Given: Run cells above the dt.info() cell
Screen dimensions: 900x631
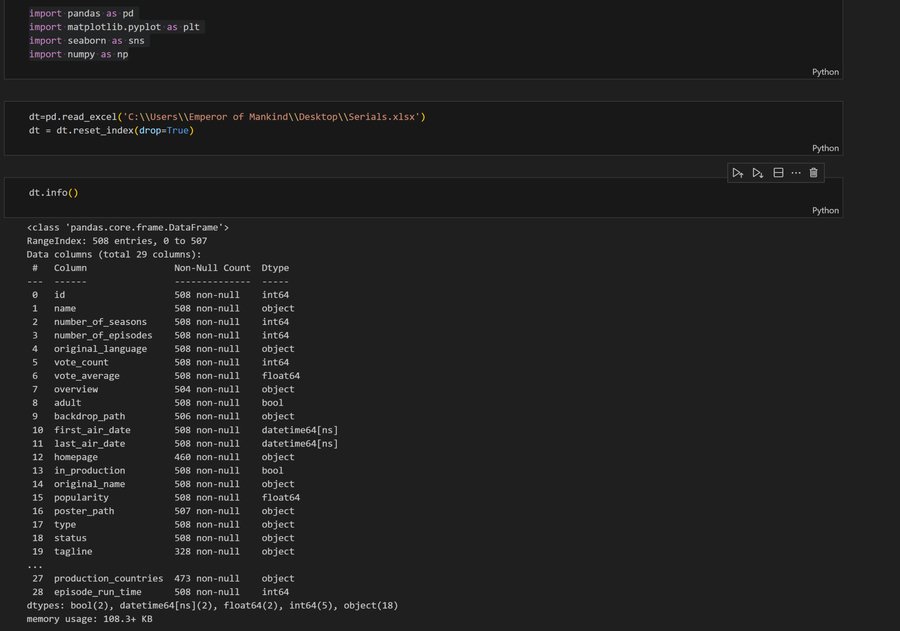Looking at the screenshot, I should 737,173.
